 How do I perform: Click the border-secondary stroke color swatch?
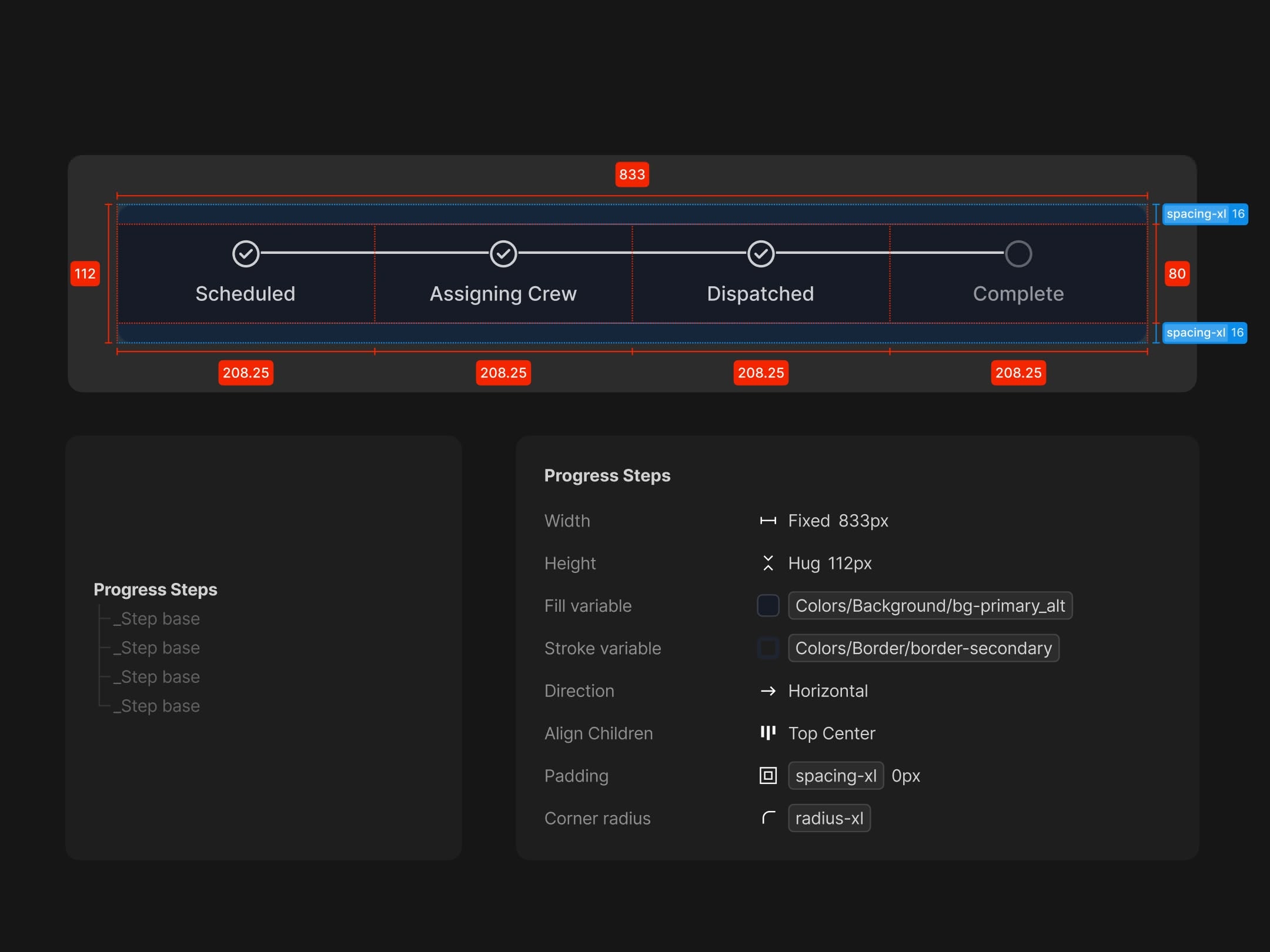point(768,648)
